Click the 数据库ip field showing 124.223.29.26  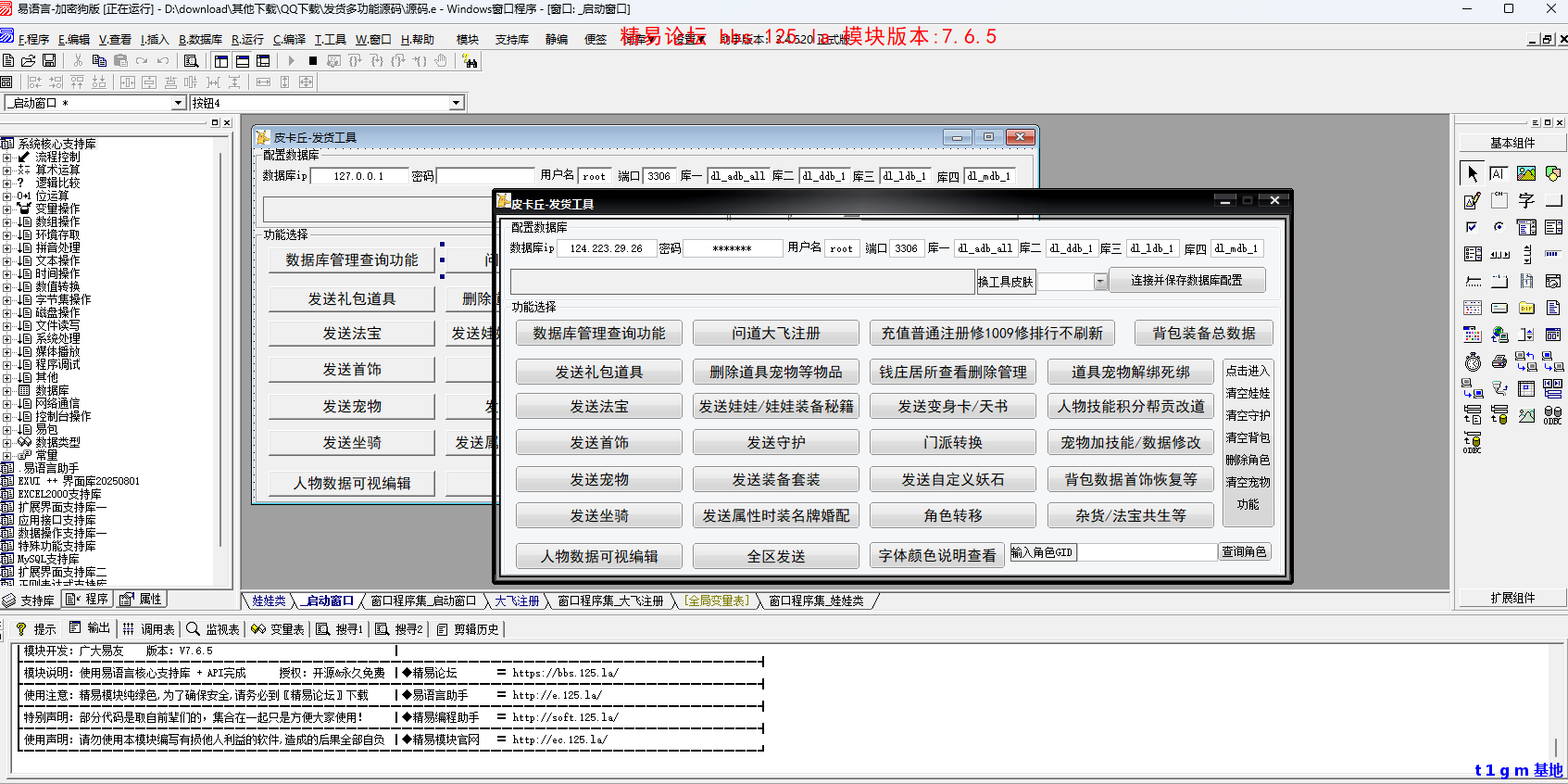click(x=606, y=248)
